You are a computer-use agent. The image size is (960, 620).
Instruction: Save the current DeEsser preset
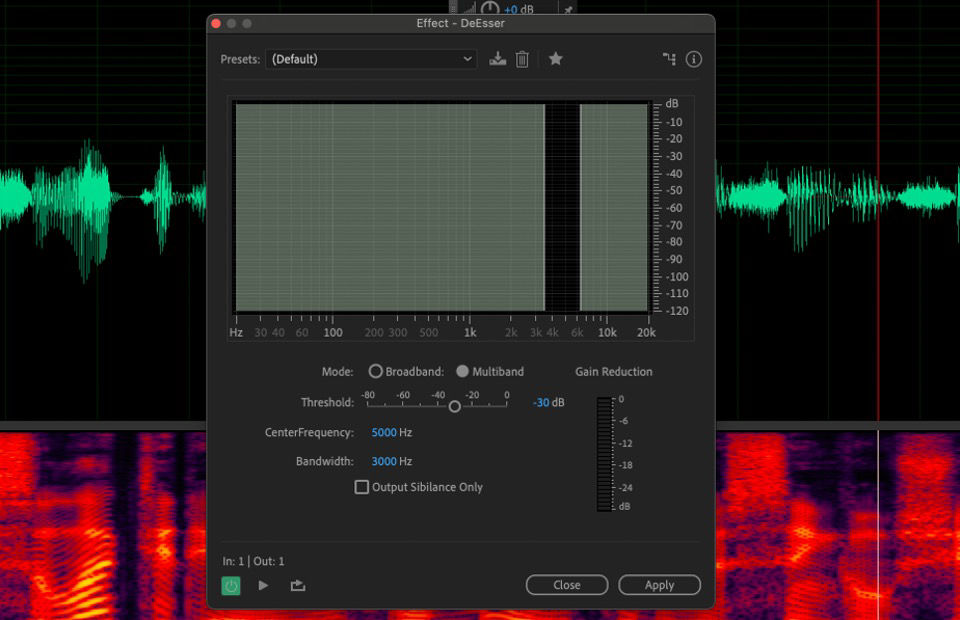pyautogui.click(x=496, y=59)
